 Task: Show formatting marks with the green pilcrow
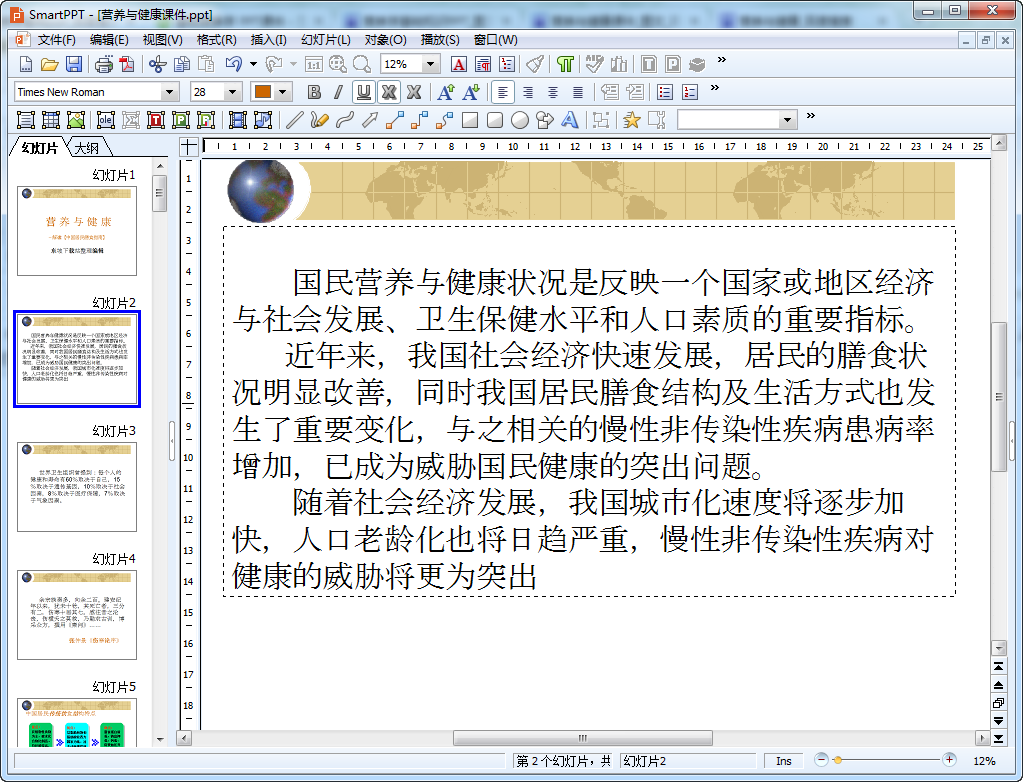pyautogui.click(x=566, y=64)
